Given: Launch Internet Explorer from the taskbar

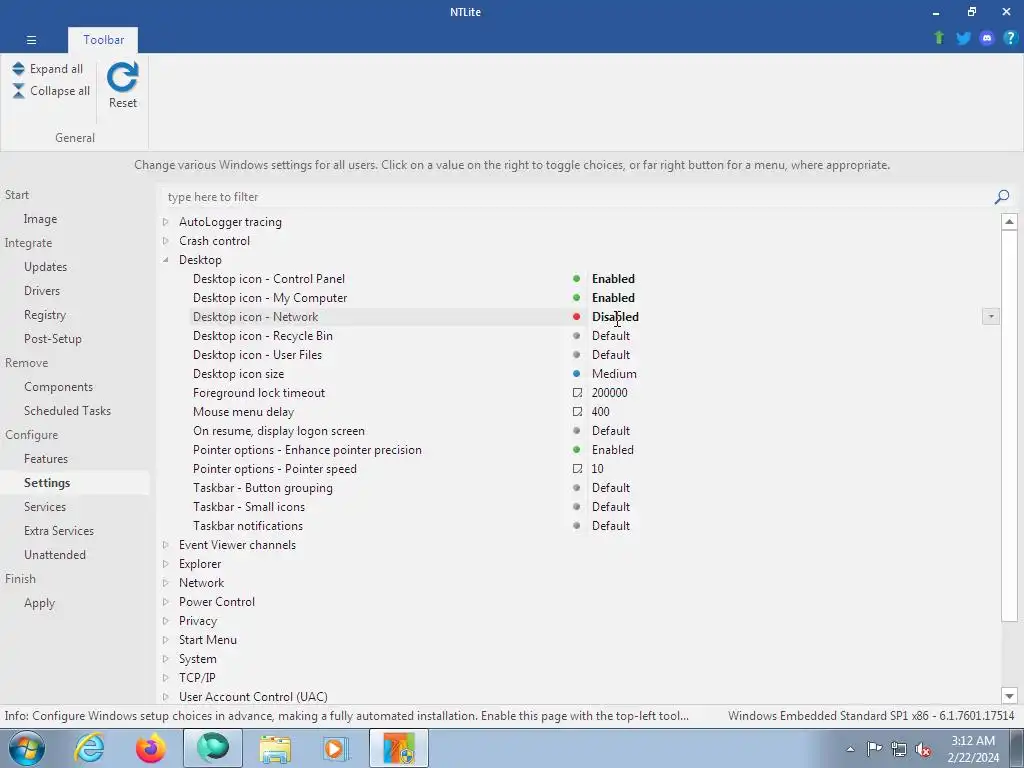Looking at the screenshot, I should [x=89, y=748].
